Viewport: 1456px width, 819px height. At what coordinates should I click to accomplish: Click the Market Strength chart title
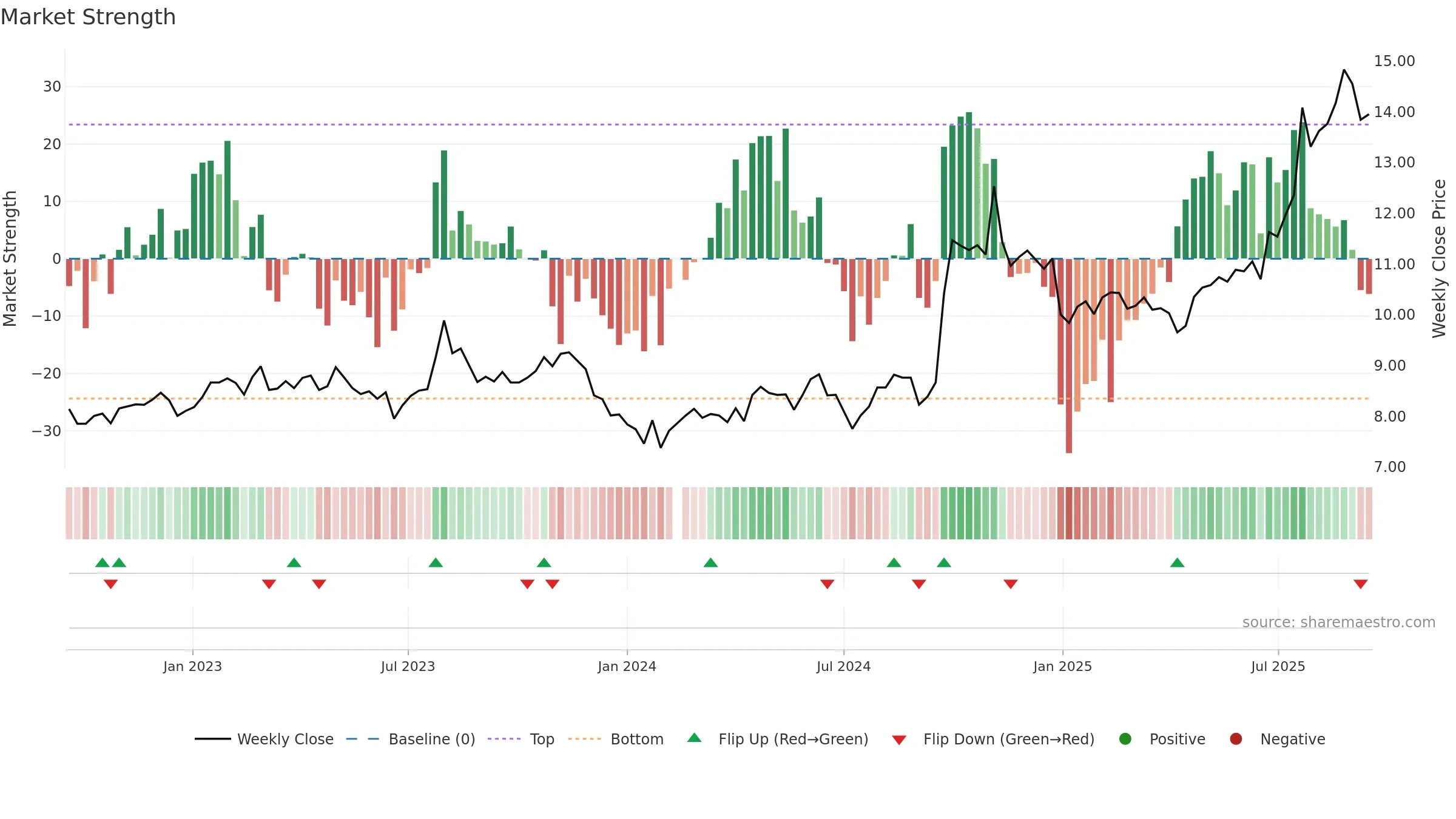click(x=88, y=17)
